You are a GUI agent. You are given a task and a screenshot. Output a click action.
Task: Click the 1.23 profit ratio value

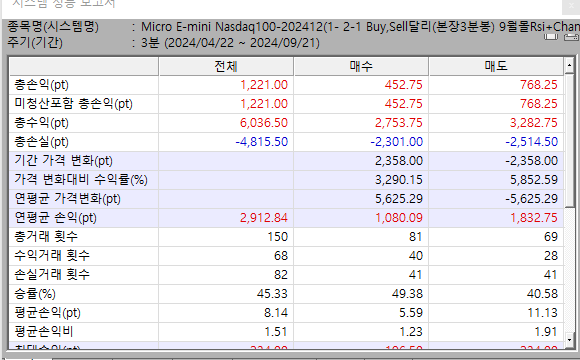(x=411, y=332)
